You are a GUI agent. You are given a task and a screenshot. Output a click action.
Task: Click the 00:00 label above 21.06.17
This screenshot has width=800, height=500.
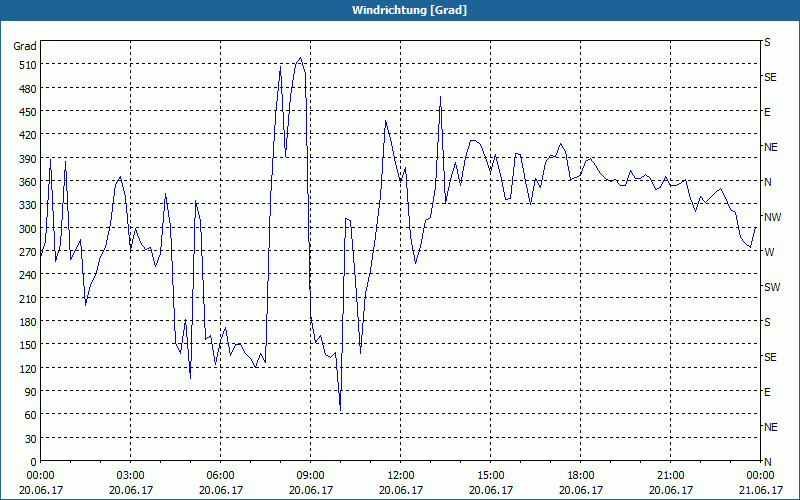coord(760,476)
